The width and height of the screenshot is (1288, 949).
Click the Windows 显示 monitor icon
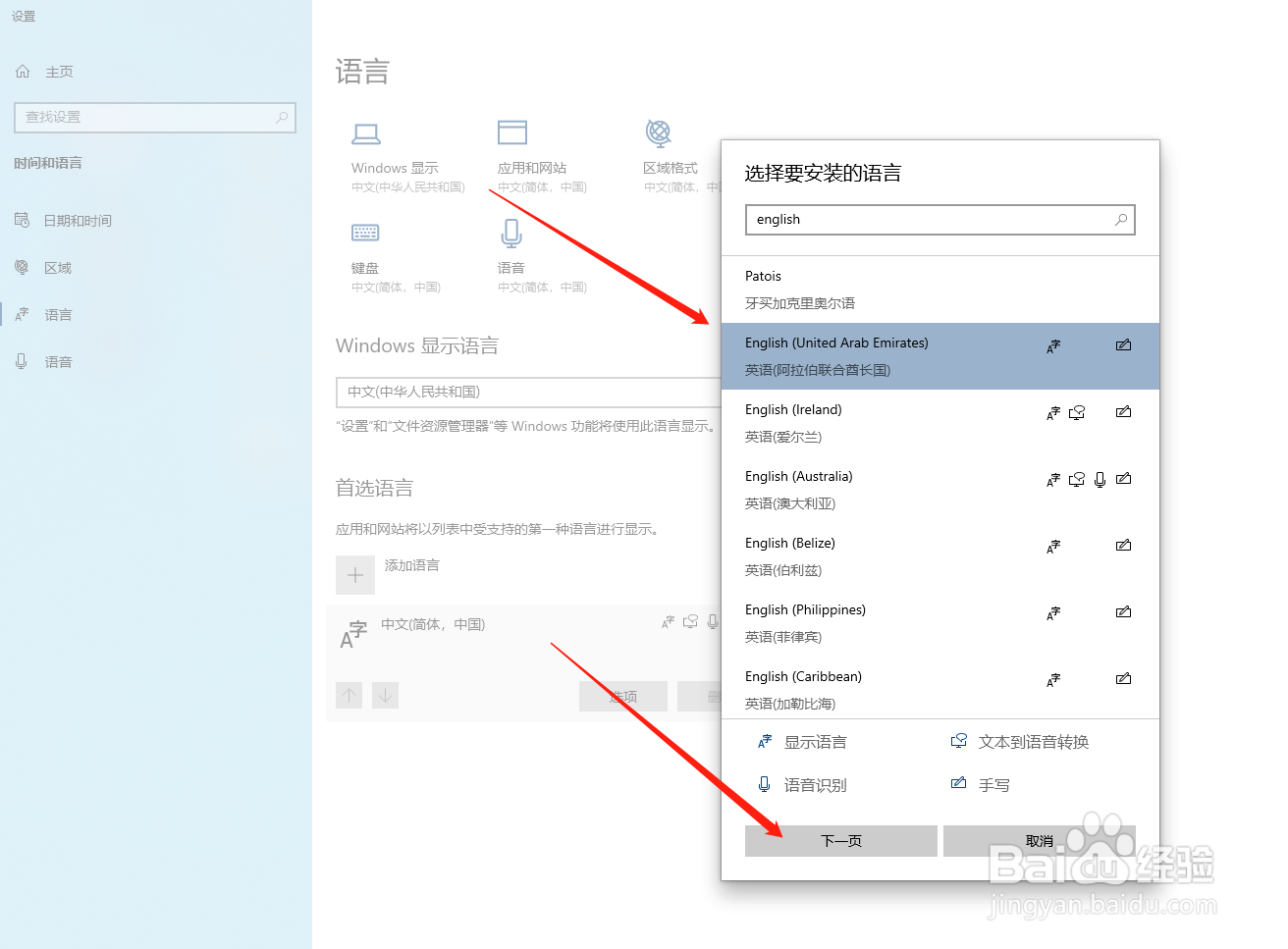click(x=366, y=132)
